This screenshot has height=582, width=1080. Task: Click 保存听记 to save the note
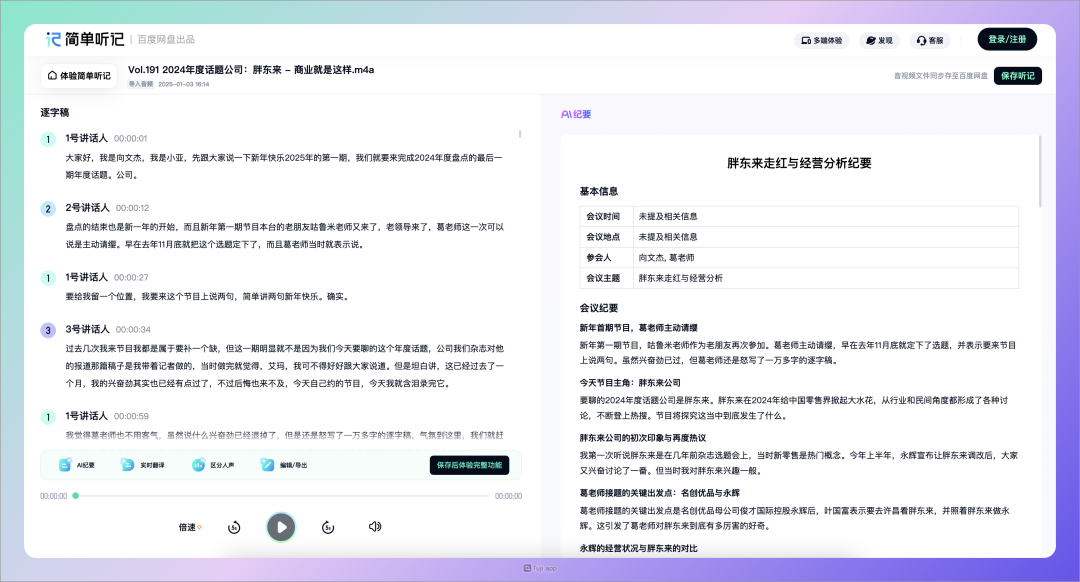(x=1017, y=76)
